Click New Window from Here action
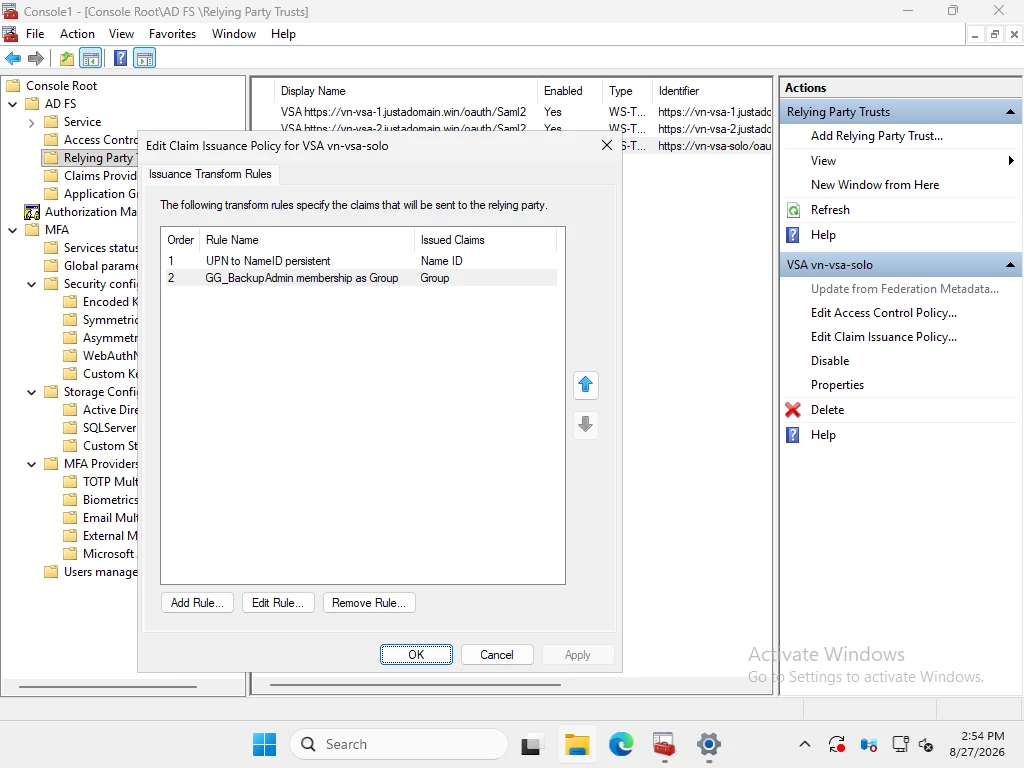Image resolution: width=1024 pixels, height=768 pixels. pyautogui.click(x=875, y=185)
